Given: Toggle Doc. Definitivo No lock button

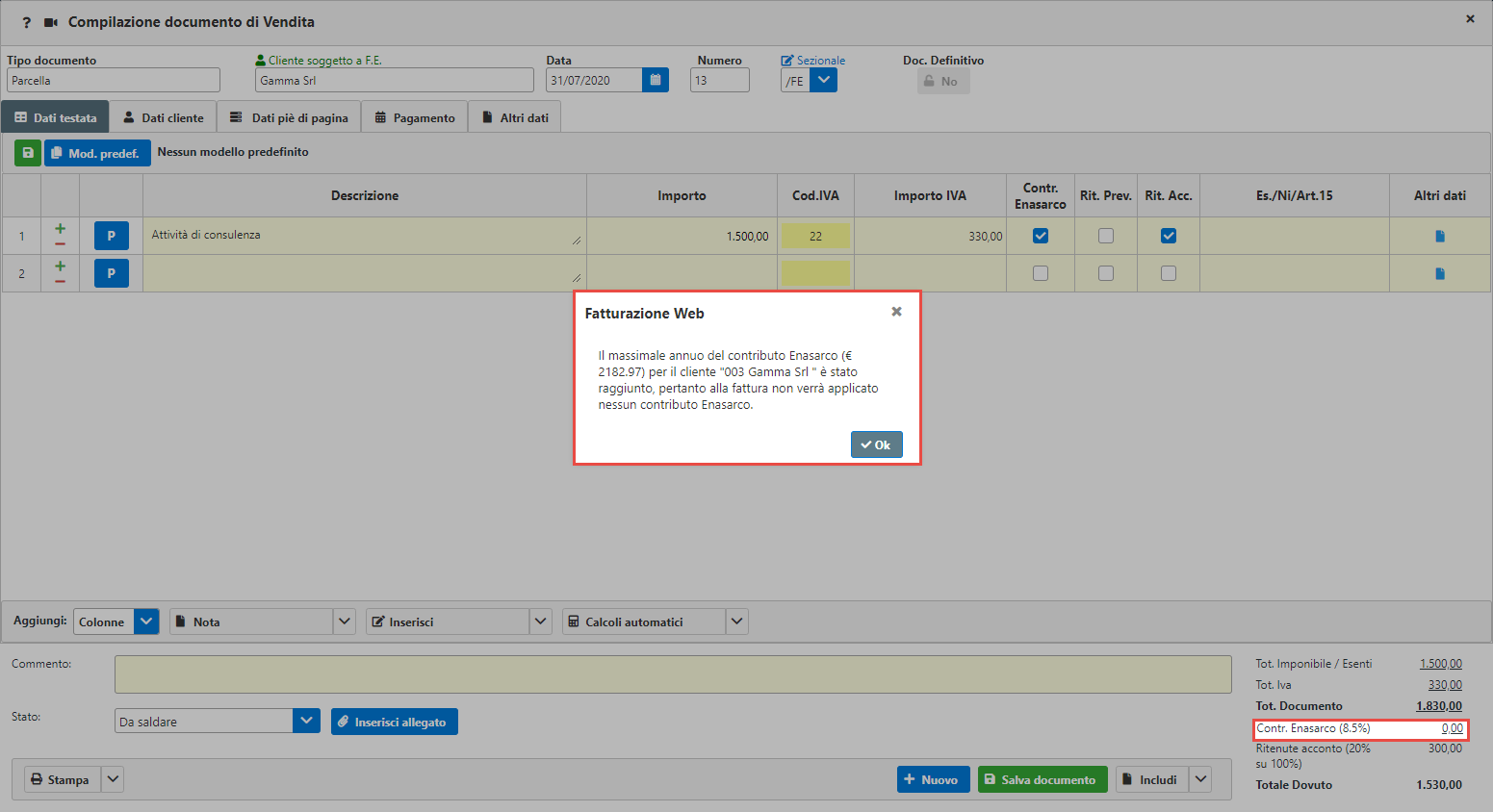Looking at the screenshot, I should (943, 81).
